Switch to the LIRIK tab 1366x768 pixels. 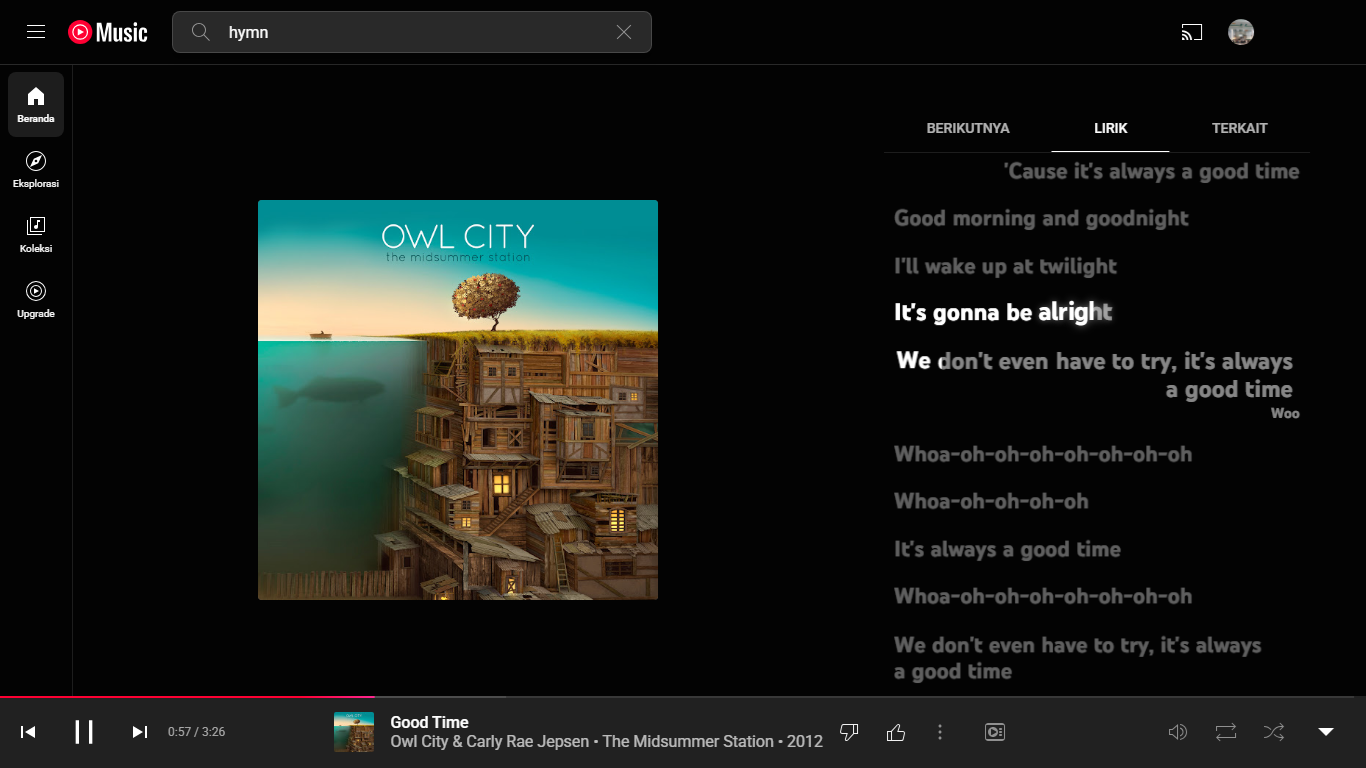(x=1110, y=128)
